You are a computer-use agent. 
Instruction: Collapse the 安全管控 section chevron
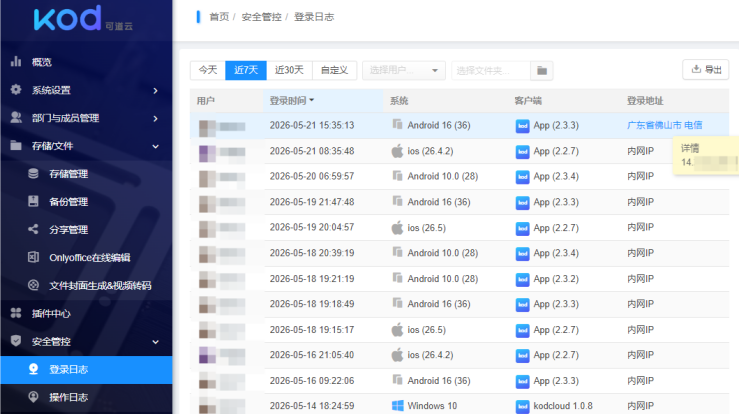click(156, 342)
